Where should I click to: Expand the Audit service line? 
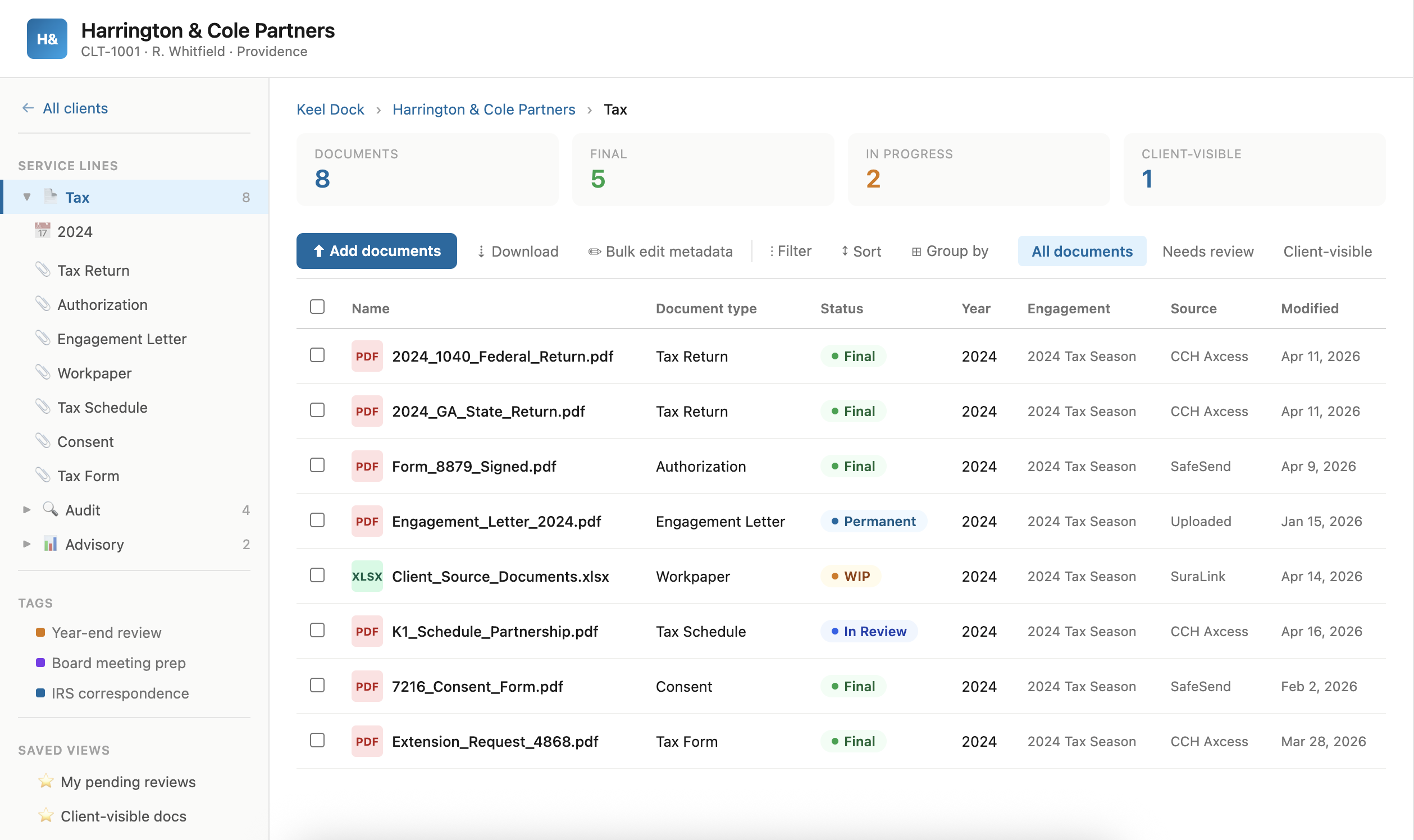[x=26, y=509]
